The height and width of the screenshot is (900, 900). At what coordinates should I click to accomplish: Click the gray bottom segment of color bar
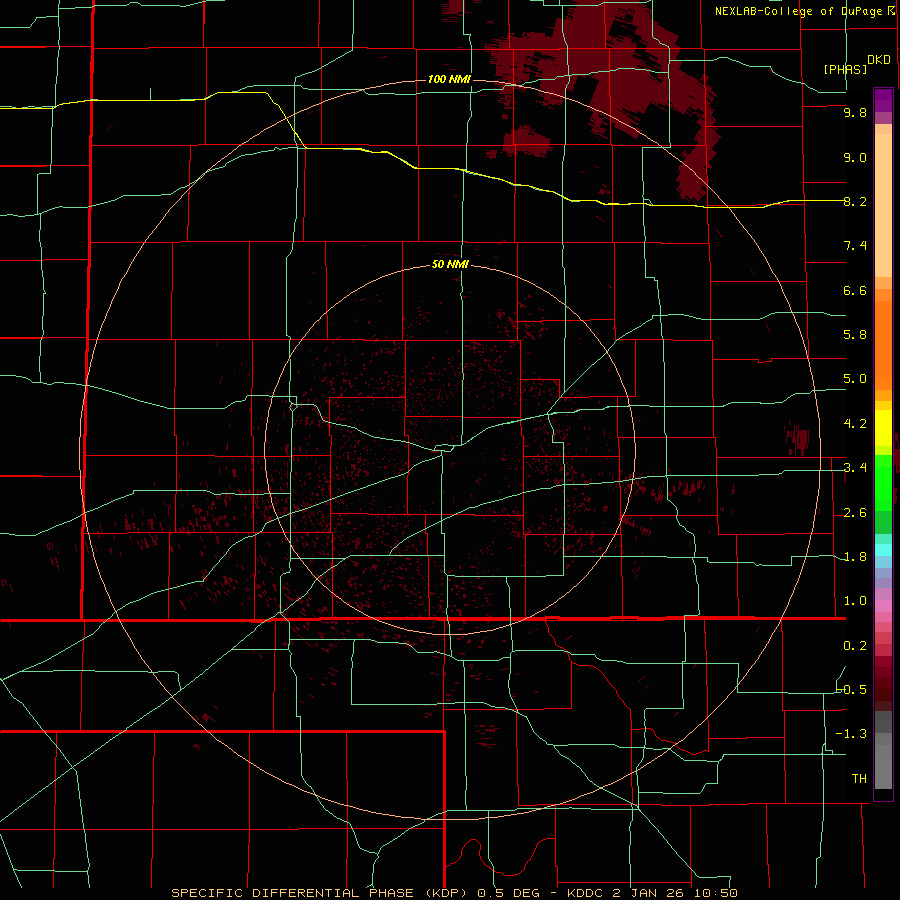coord(883,766)
